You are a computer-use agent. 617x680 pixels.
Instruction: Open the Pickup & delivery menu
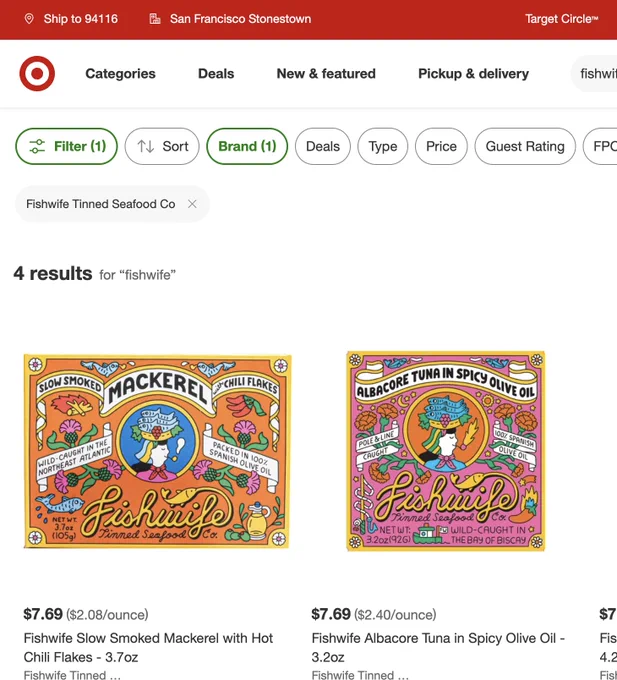tap(473, 74)
